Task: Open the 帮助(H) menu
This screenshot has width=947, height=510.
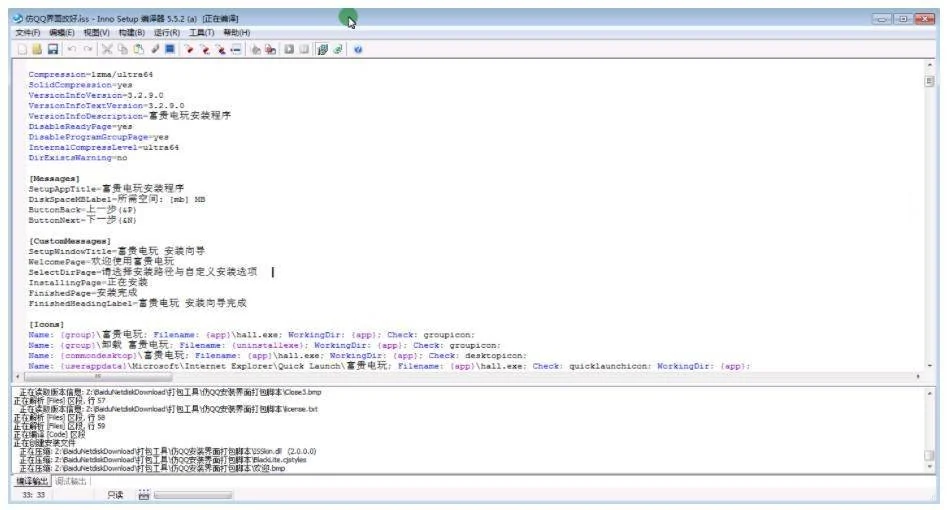Action: coord(237,33)
